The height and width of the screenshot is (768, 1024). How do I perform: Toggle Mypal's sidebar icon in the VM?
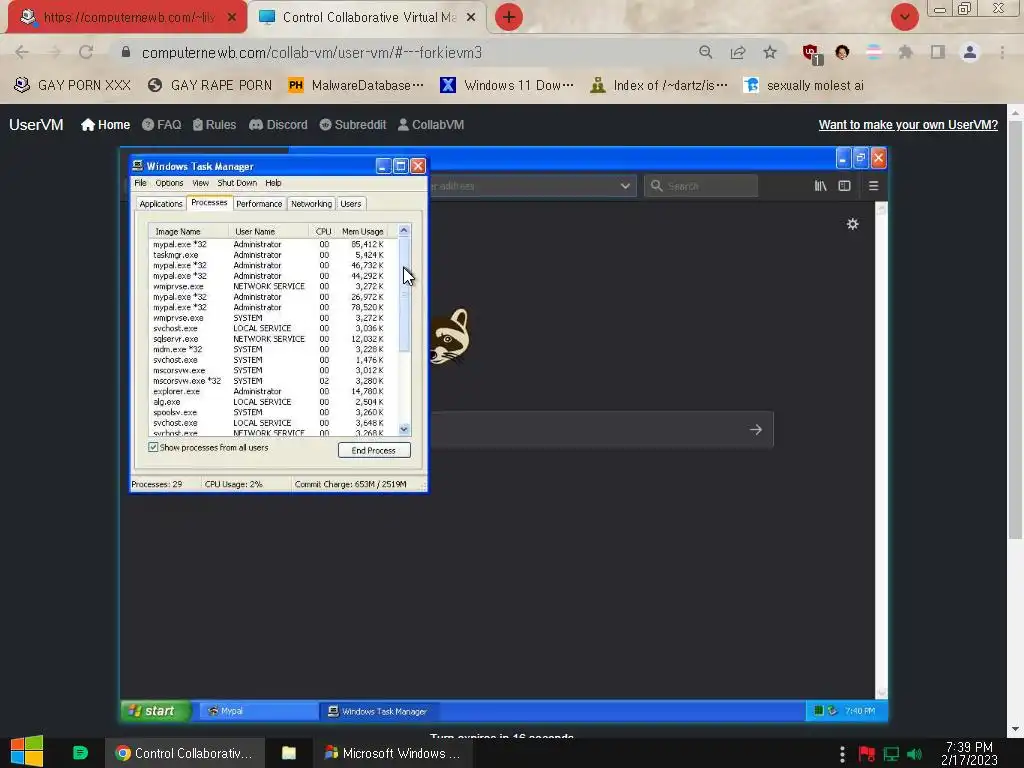click(x=844, y=186)
